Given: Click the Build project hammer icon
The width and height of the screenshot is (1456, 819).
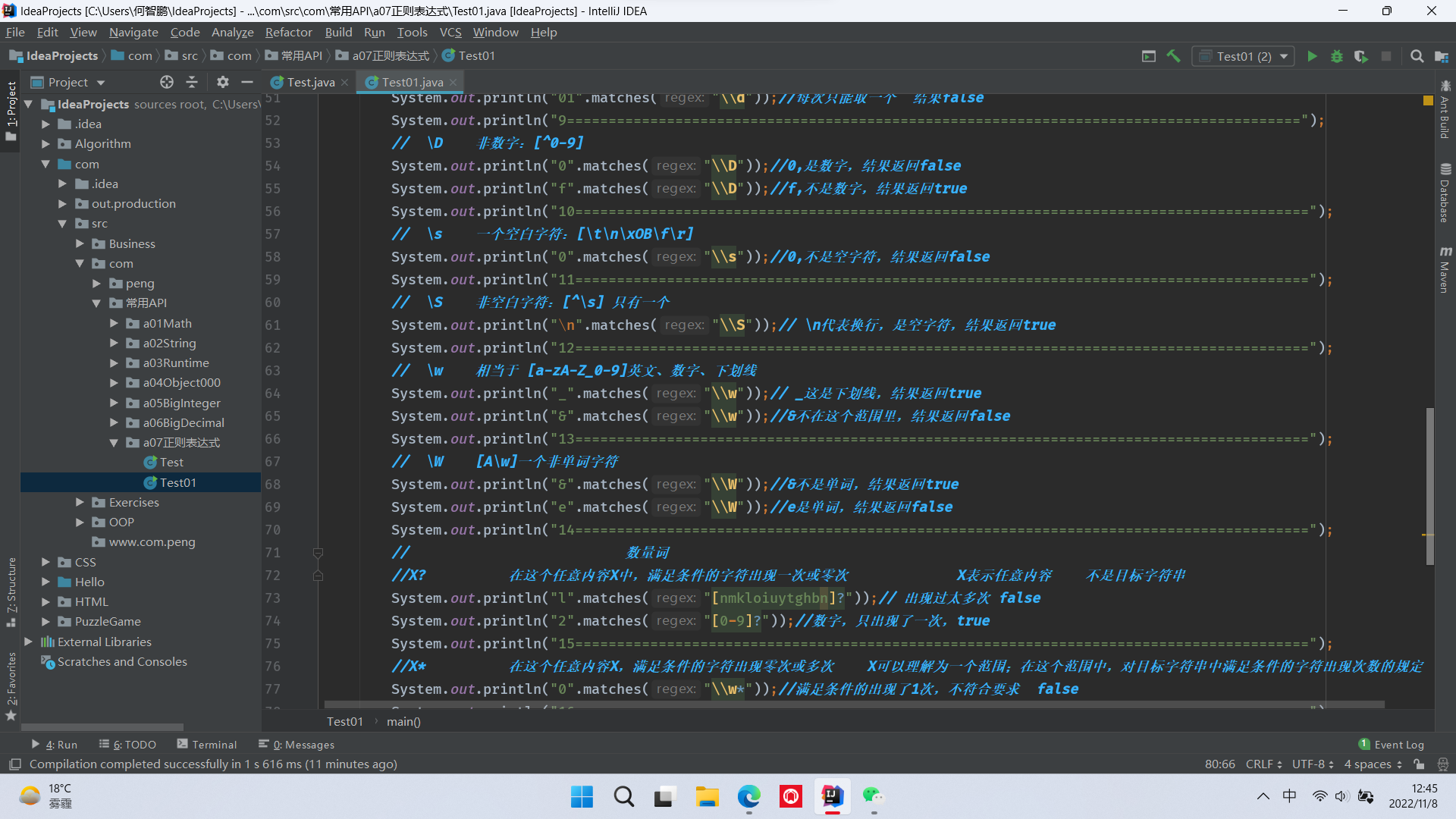Looking at the screenshot, I should [x=1173, y=56].
